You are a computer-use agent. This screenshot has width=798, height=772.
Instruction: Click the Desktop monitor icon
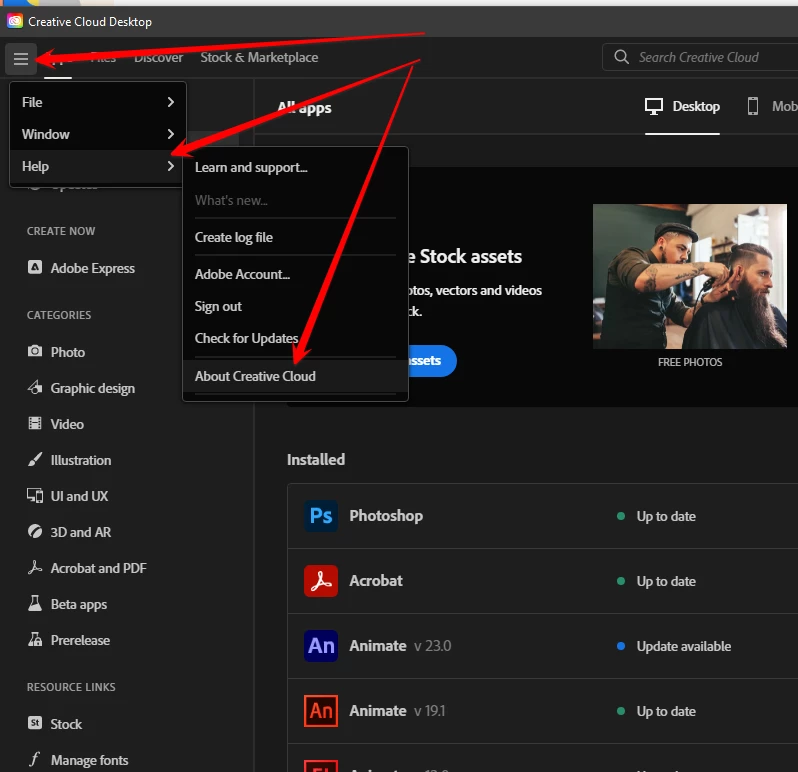tap(653, 106)
